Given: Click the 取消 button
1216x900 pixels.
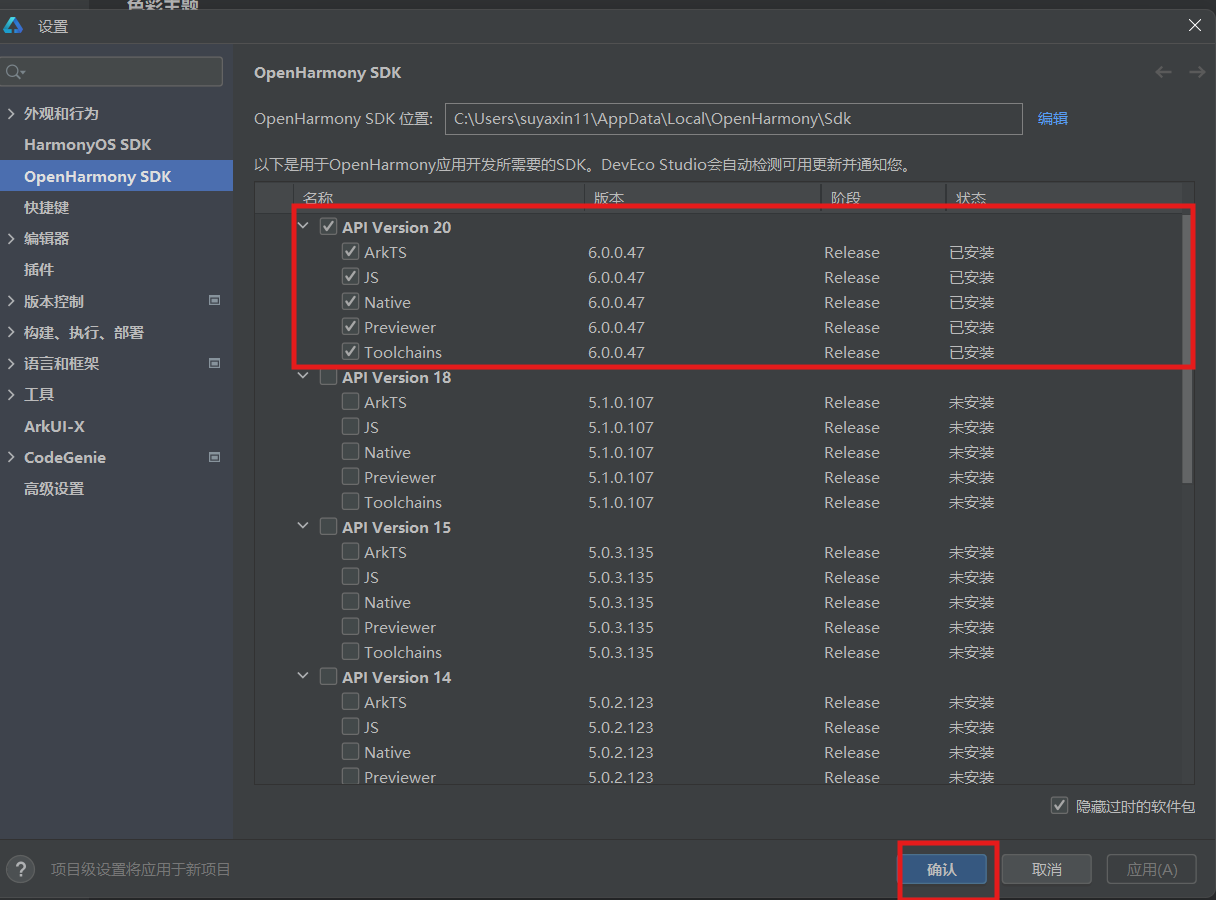Looking at the screenshot, I should click(x=1047, y=869).
